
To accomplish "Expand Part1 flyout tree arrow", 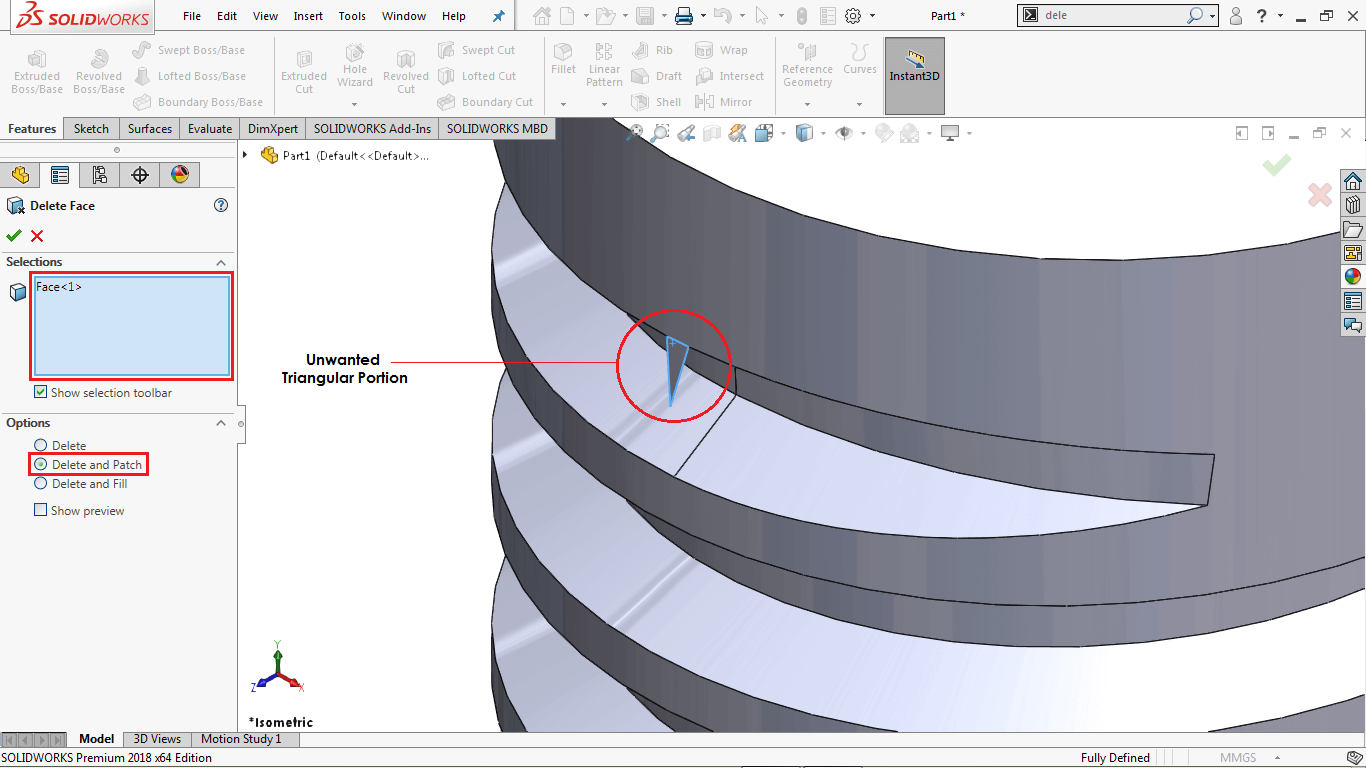I will coord(246,155).
